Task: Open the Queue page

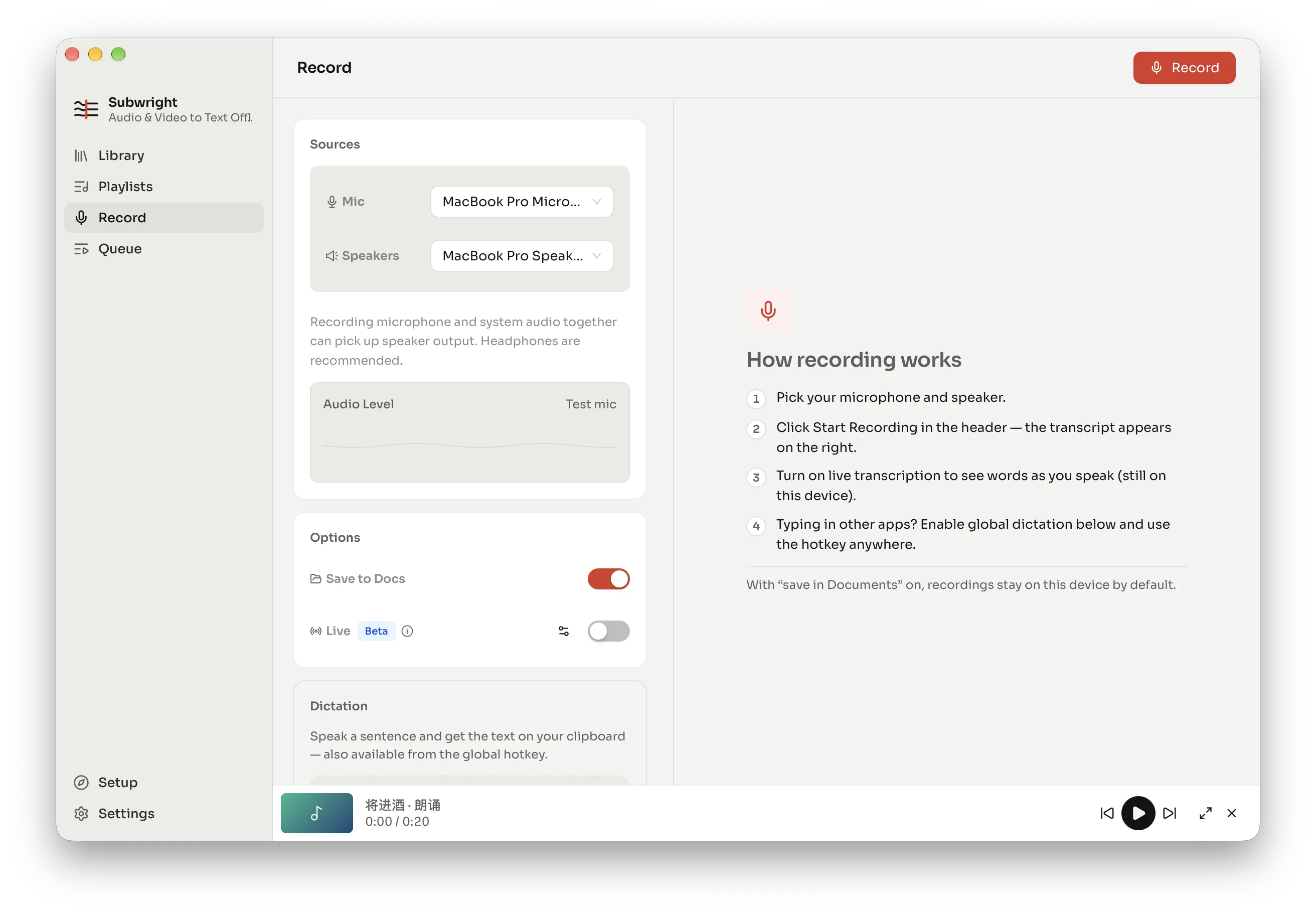Action: pos(163,248)
